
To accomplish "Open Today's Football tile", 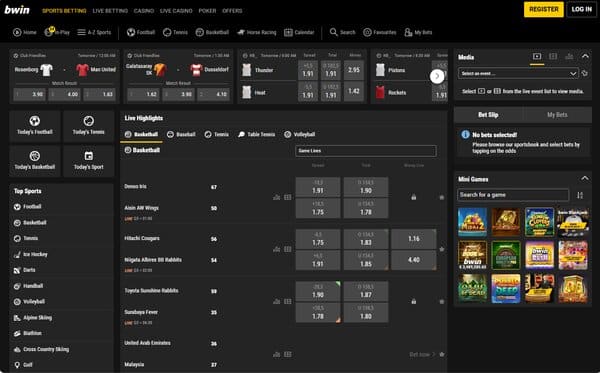I will point(35,126).
